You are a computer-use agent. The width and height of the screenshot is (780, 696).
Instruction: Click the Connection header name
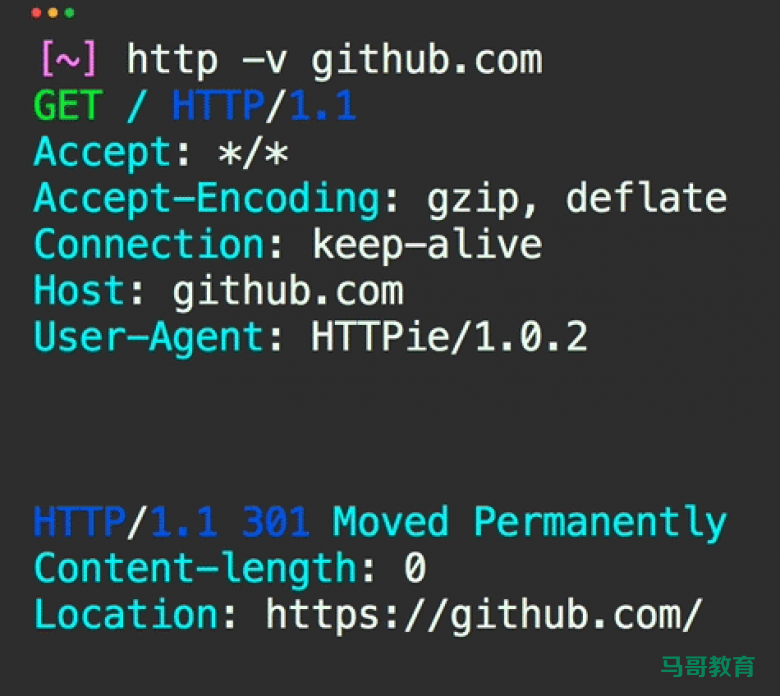pyautogui.click(x=149, y=245)
